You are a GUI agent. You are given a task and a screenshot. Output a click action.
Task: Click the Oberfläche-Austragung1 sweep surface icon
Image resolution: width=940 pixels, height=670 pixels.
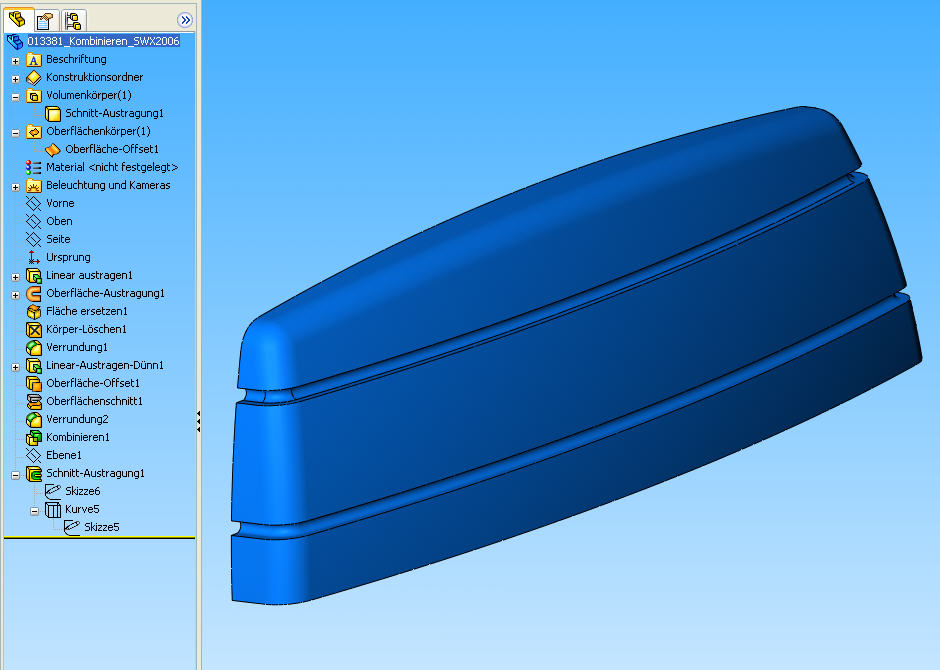click(34, 293)
